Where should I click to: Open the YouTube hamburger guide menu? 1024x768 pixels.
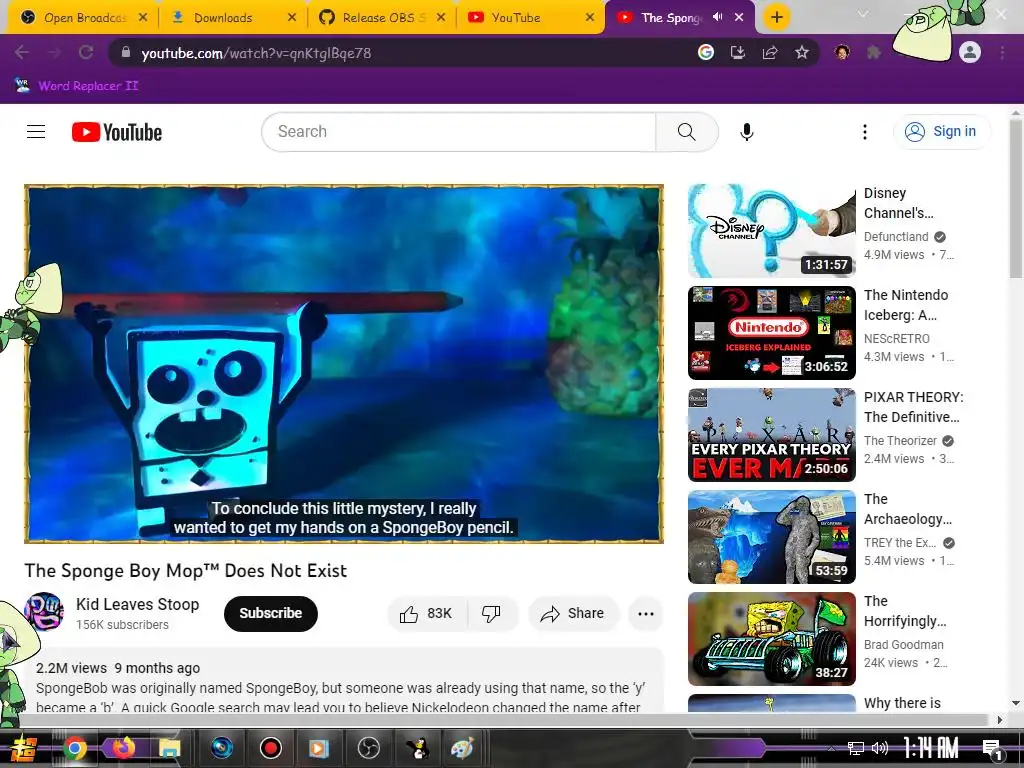tap(36, 132)
